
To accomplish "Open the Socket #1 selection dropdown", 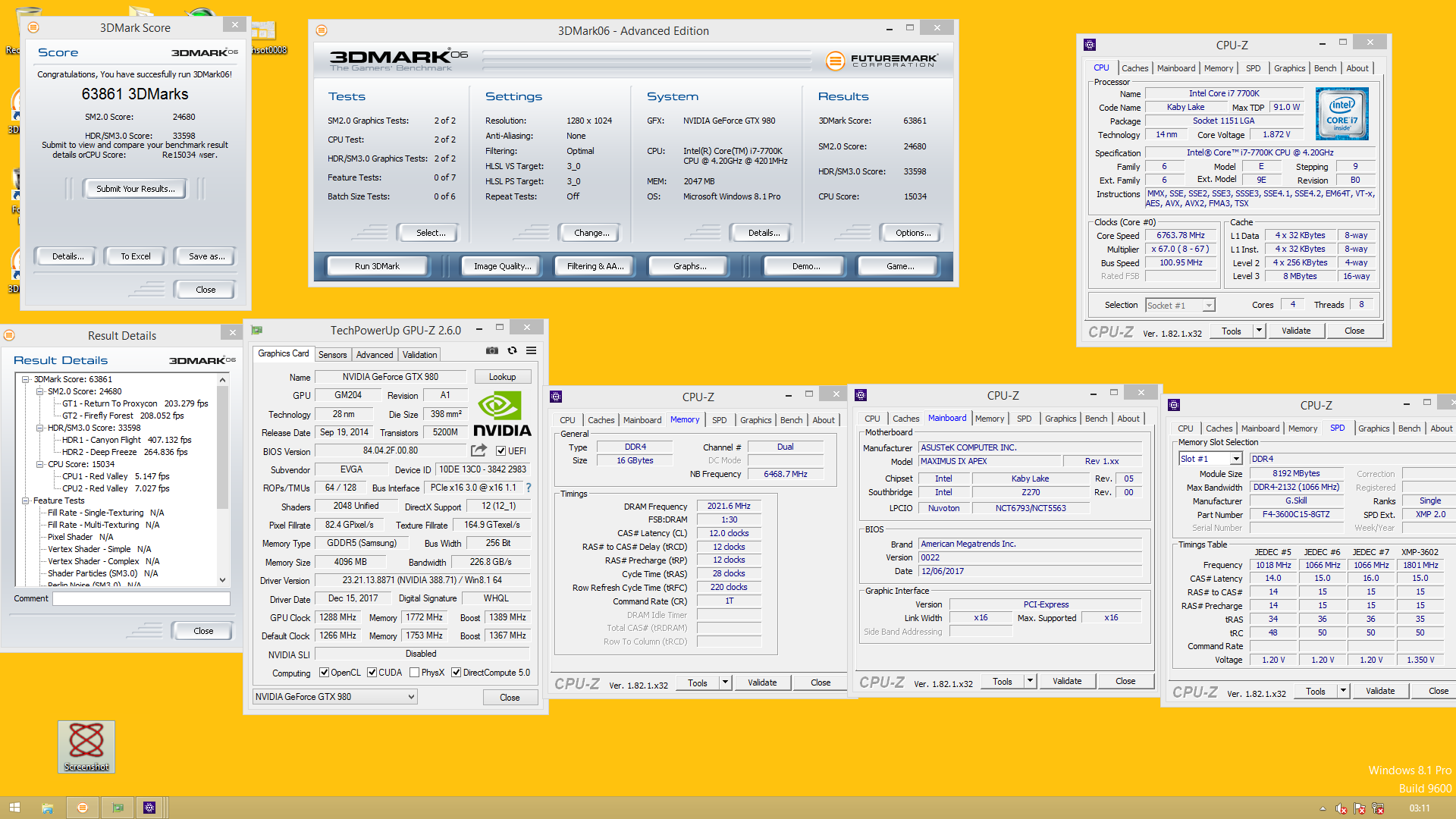I will [1180, 306].
